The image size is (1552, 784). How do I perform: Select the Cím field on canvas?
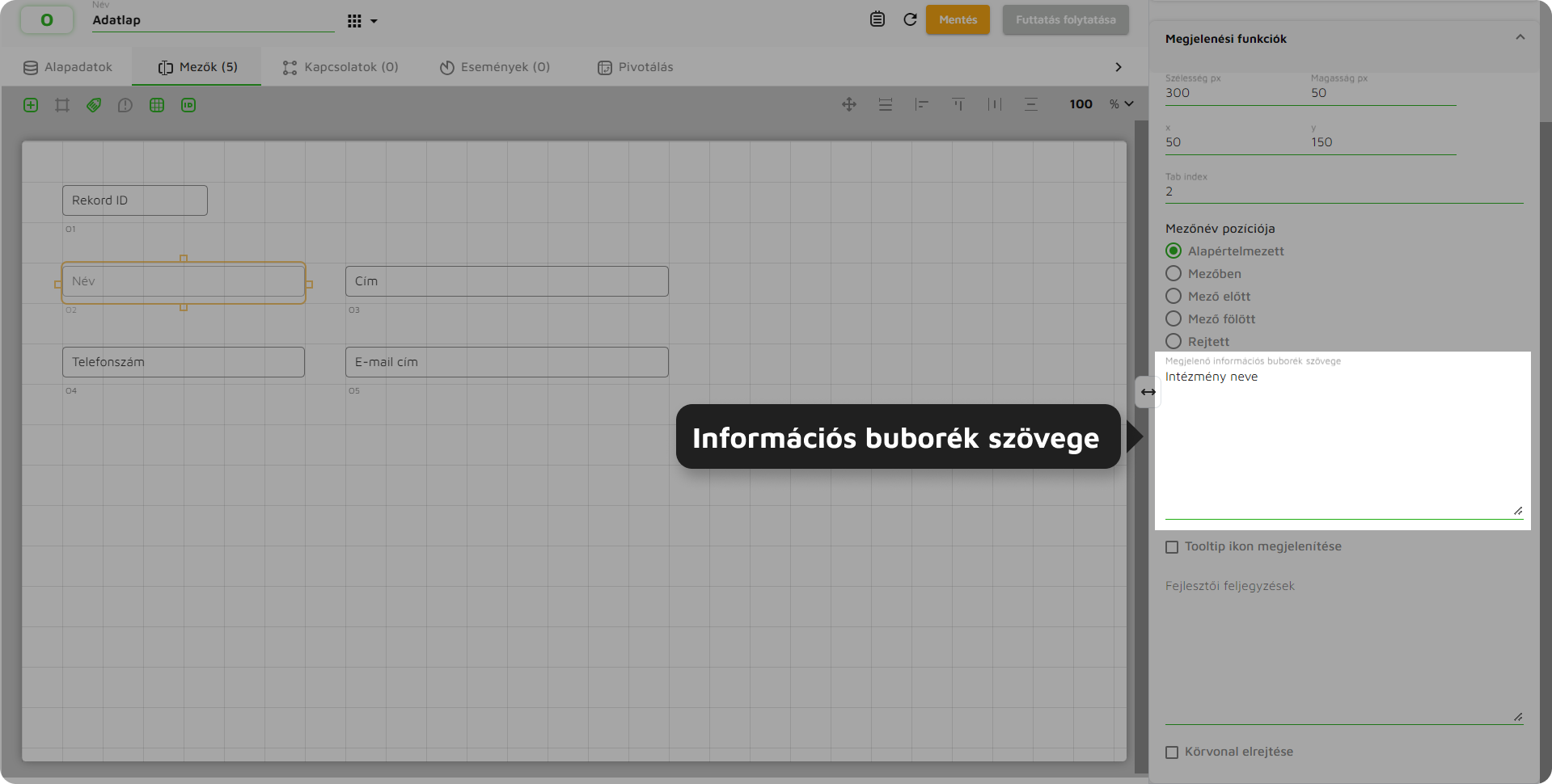point(507,281)
